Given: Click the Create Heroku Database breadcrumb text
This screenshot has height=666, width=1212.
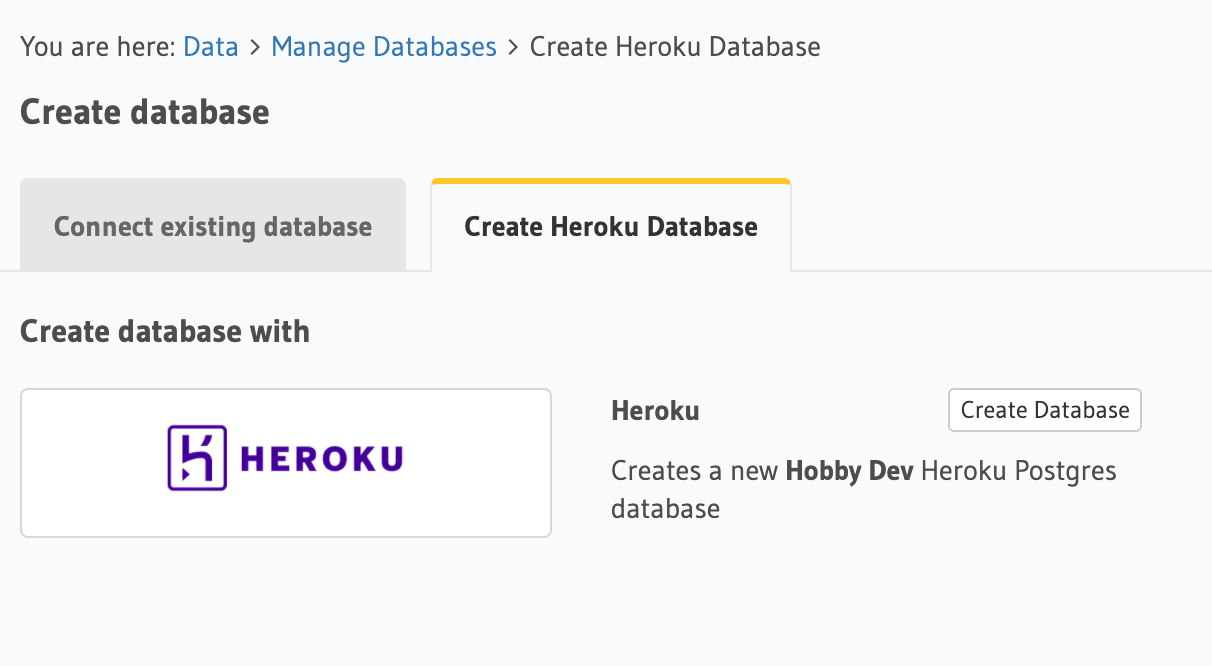Looking at the screenshot, I should [675, 47].
